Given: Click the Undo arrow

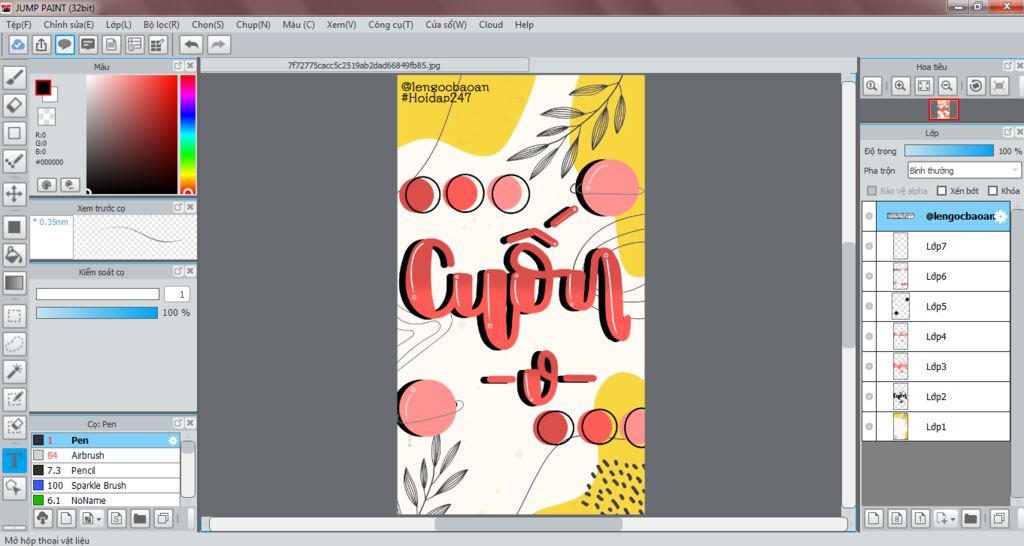Looking at the screenshot, I should tap(191, 45).
